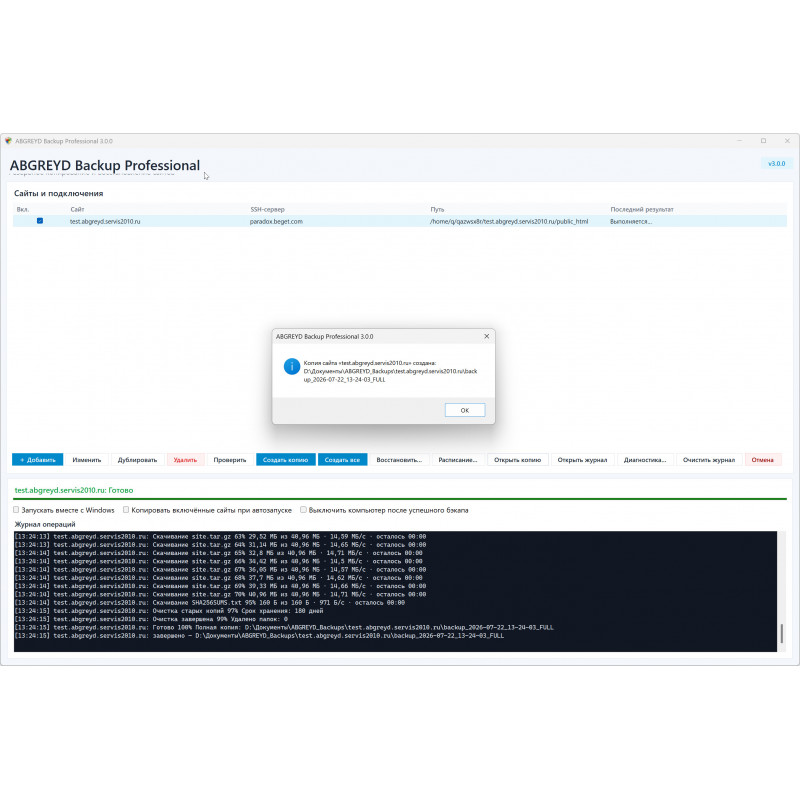Click the green progress bar
This screenshot has height=800, width=800.
tap(400, 498)
